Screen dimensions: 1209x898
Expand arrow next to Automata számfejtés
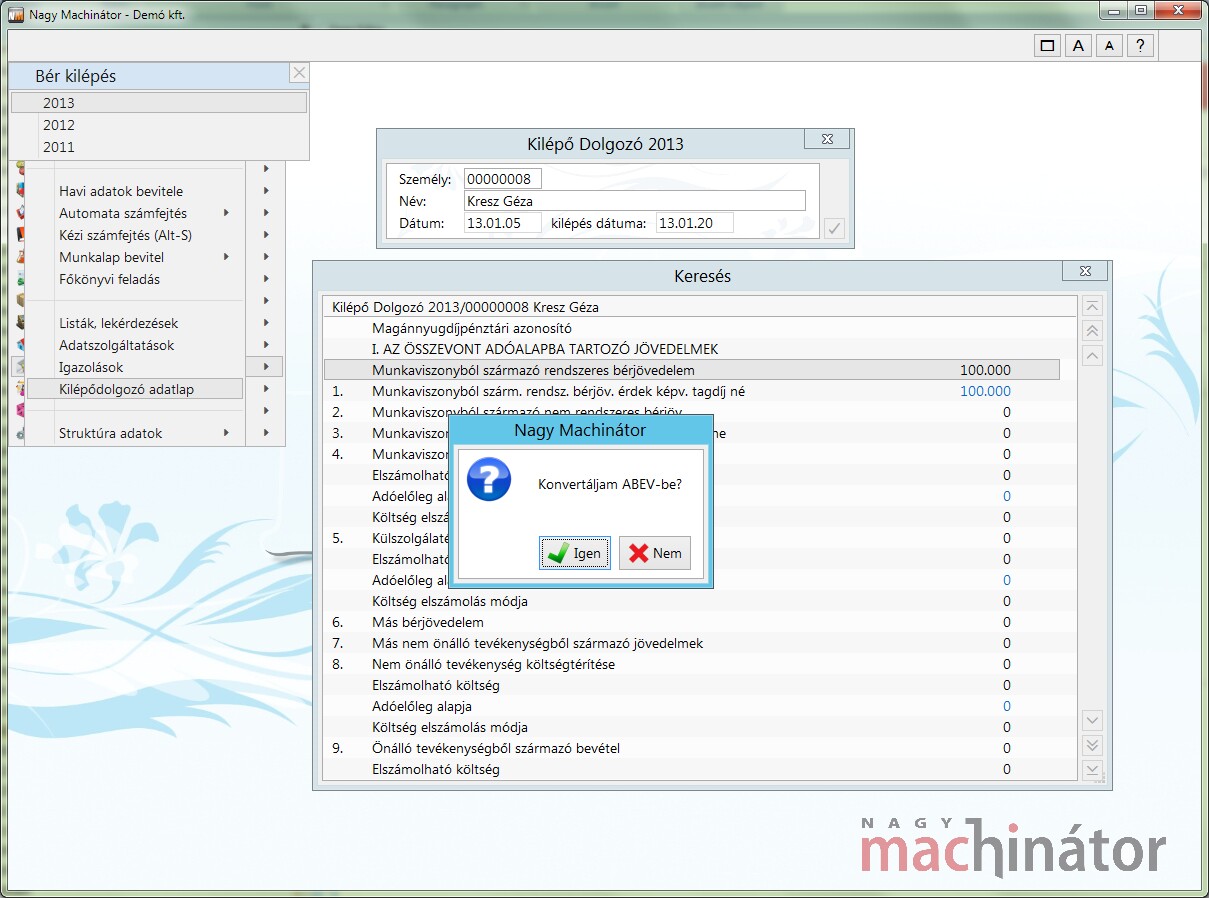tap(227, 213)
